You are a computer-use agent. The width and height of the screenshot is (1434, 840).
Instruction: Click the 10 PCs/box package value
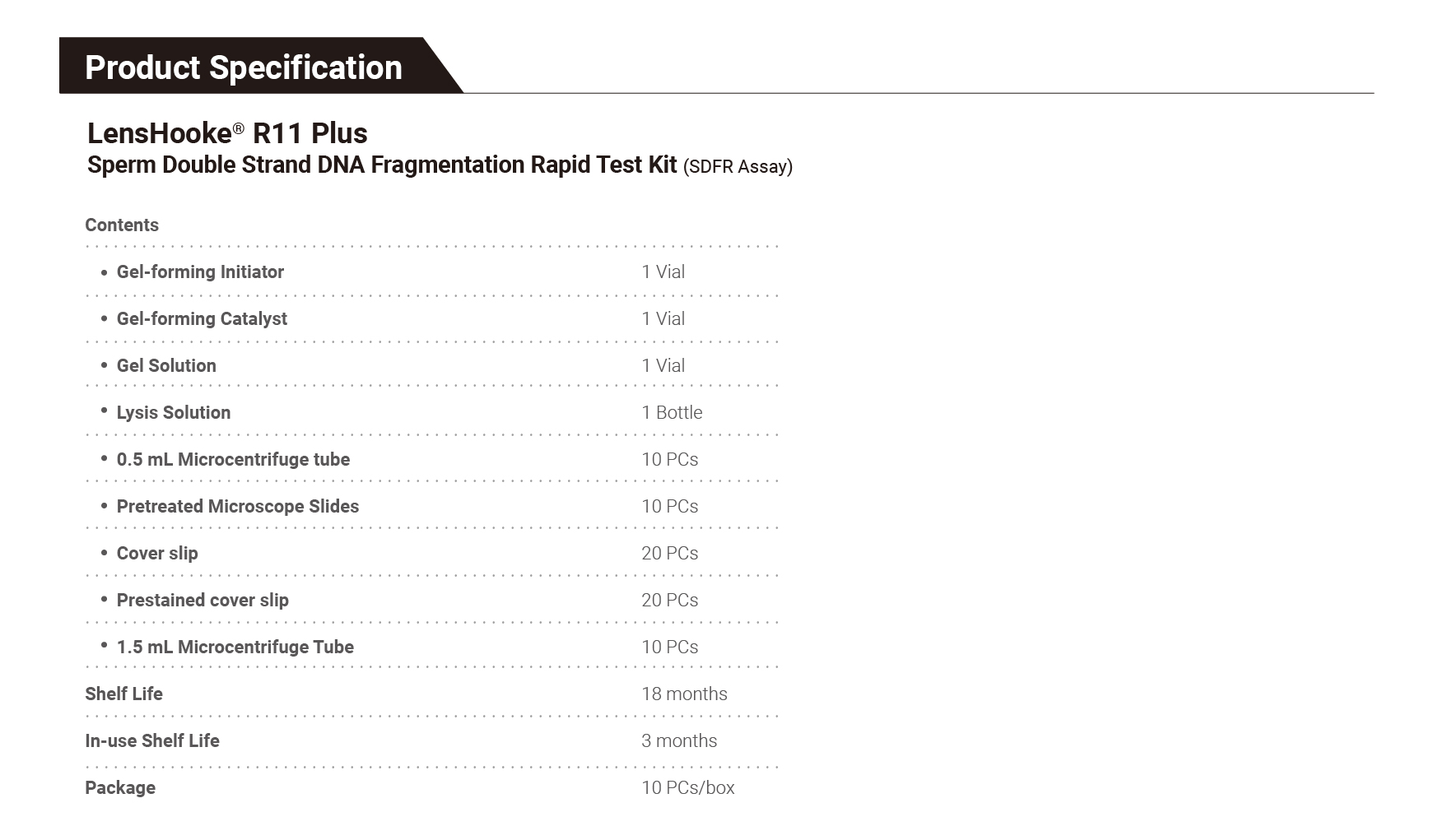pos(687,787)
